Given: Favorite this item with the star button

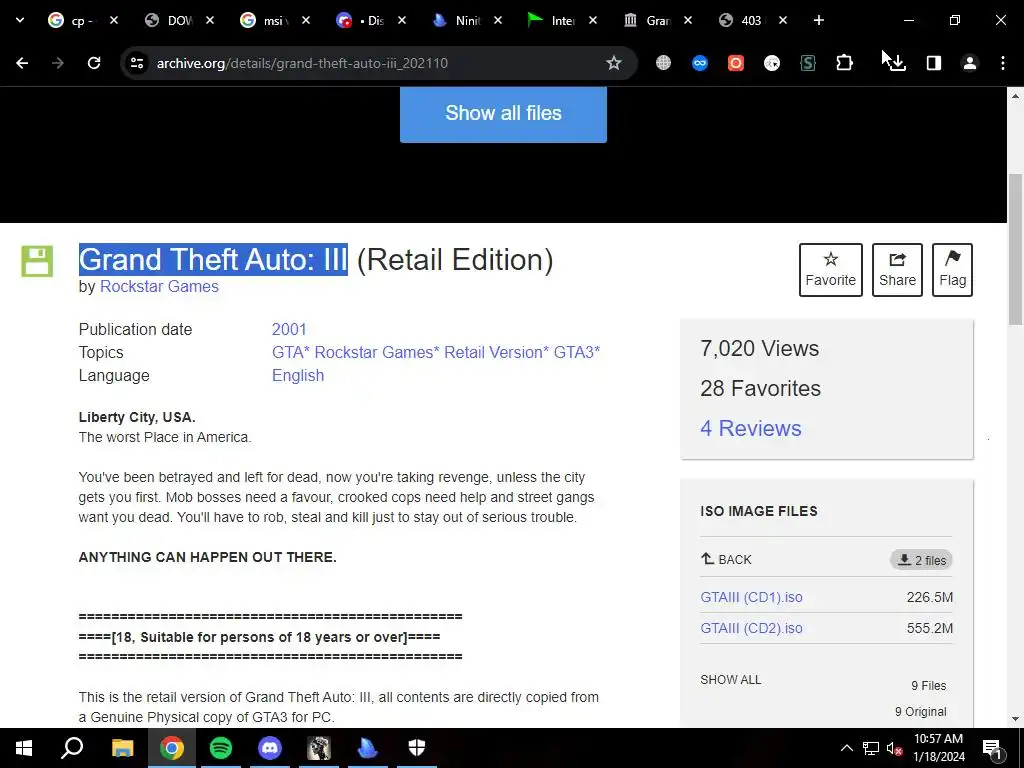Looking at the screenshot, I should (x=831, y=270).
